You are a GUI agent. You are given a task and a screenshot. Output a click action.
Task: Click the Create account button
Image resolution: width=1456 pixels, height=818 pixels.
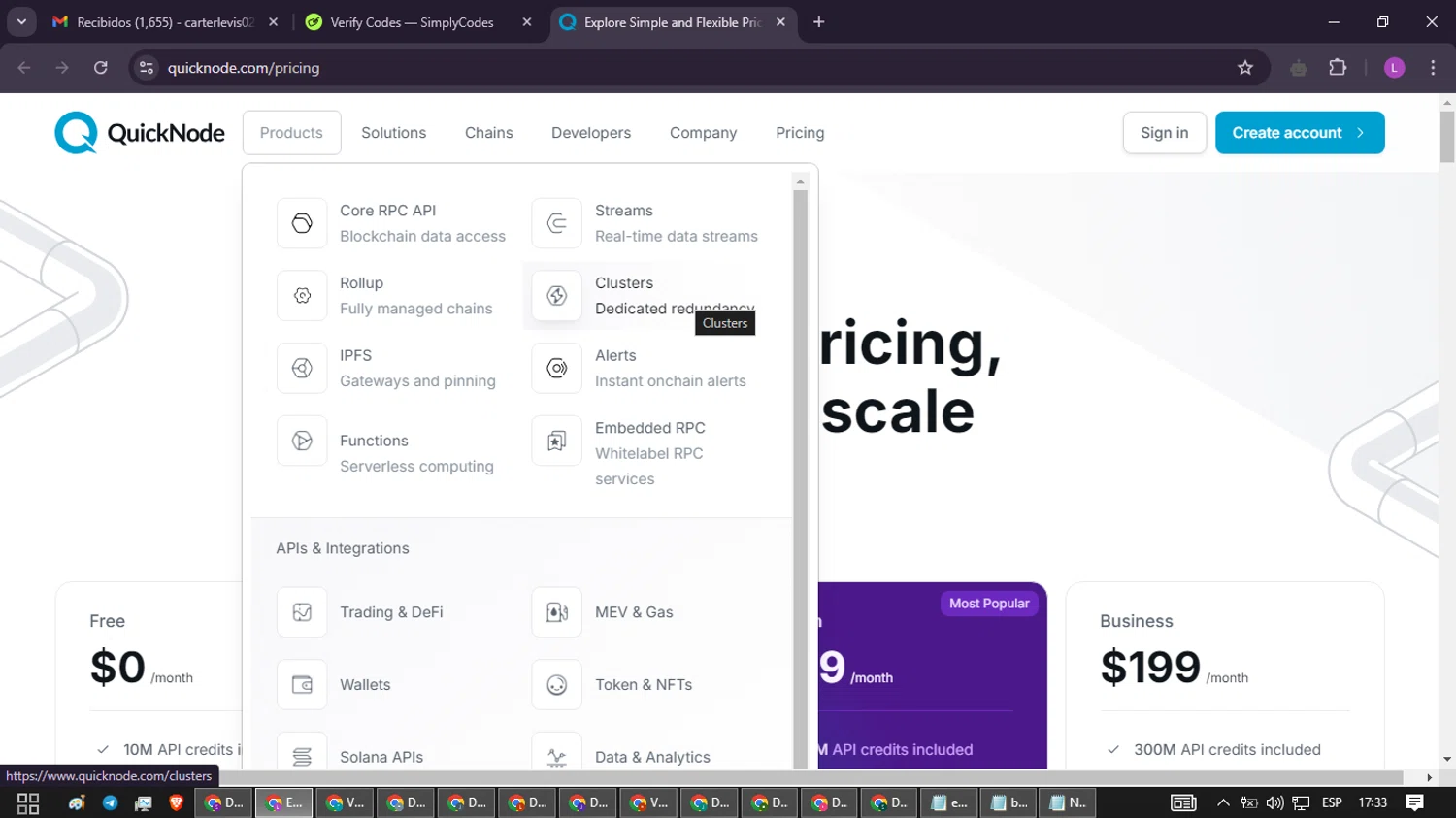point(1300,133)
